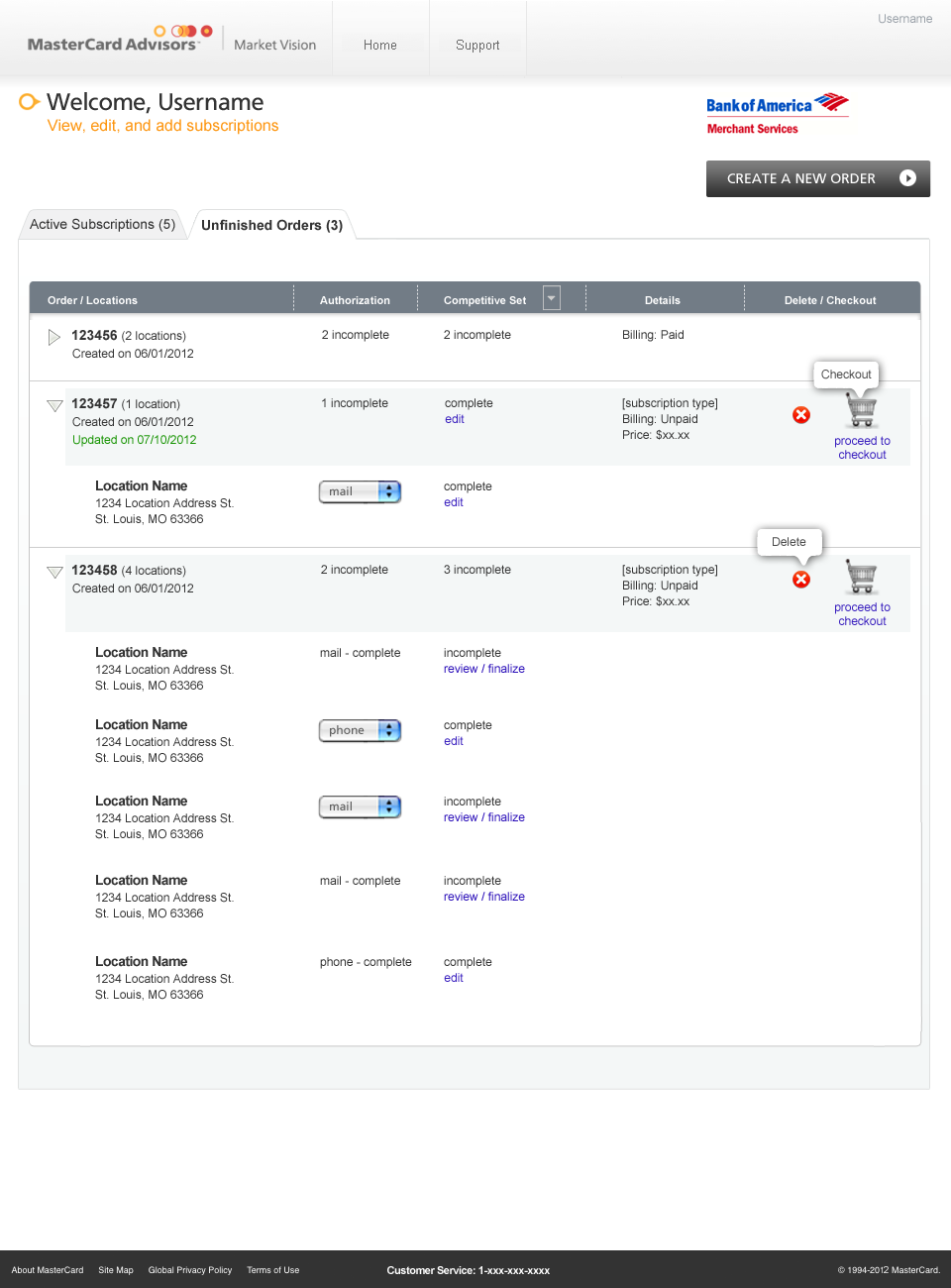Collapse order 123457 using its triangle
The image size is (951, 1288).
click(54, 406)
